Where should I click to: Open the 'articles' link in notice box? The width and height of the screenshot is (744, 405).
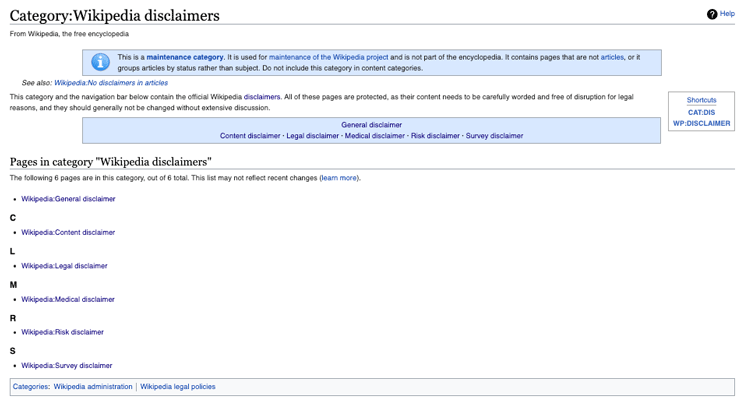612,57
